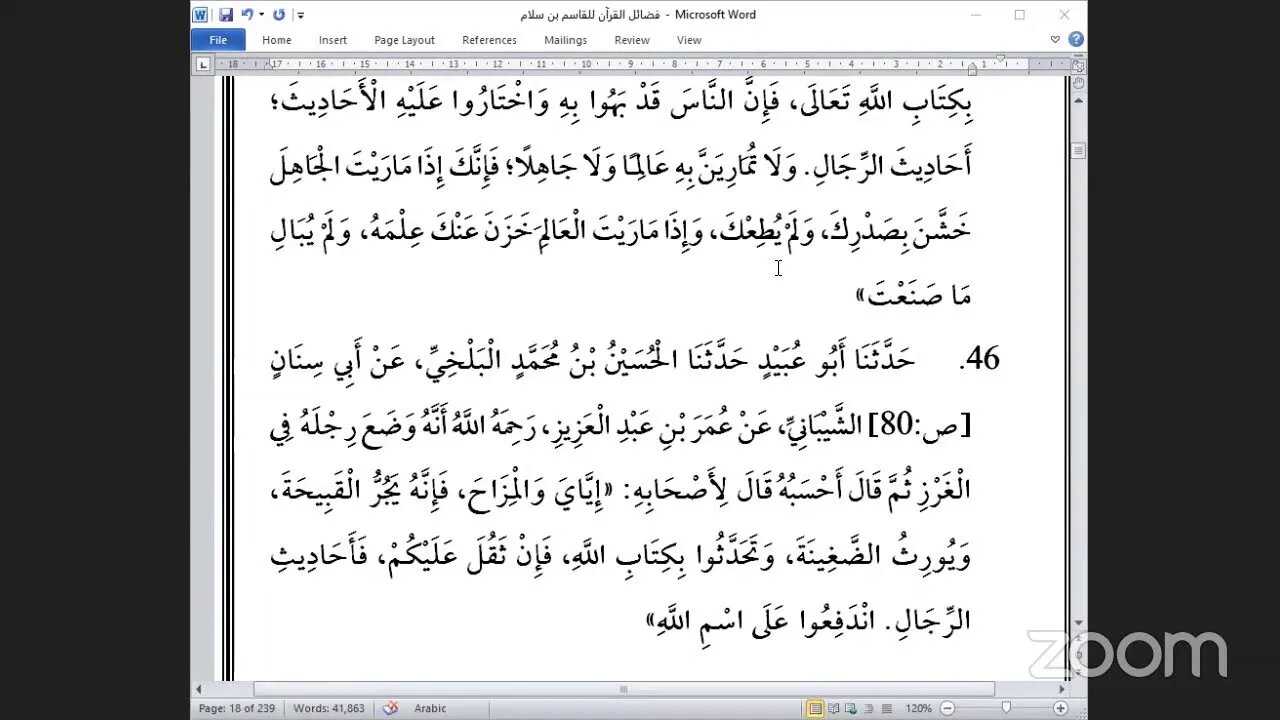
Task: Open the Page Layout ribbon tab
Action: 404,40
